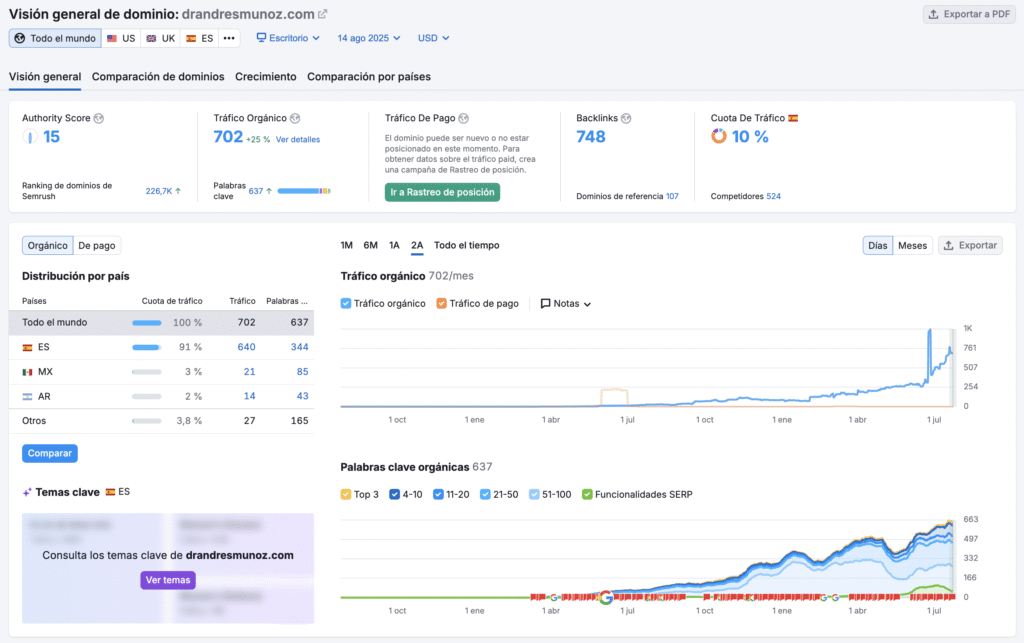The image size is (1024, 643).
Task: Uncheck the Top 3 keywords checkbox
Action: tap(346, 493)
